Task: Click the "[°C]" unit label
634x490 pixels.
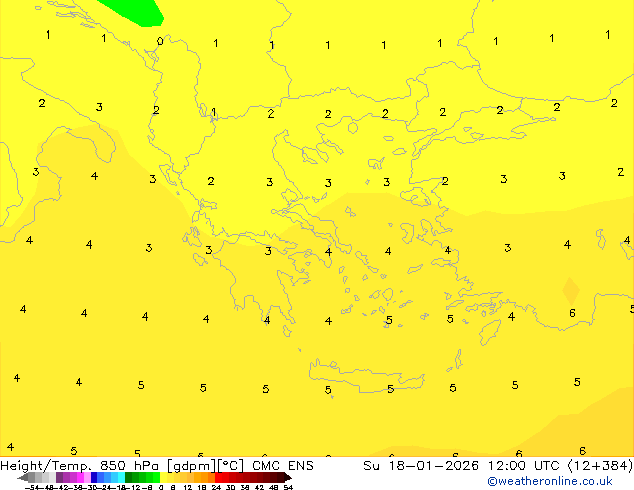Action: pos(231,466)
